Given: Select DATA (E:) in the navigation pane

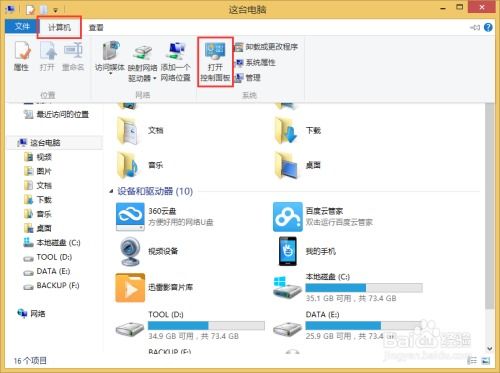Looking at the screenshot, I should pyautogui.click(x=47, y=271).
